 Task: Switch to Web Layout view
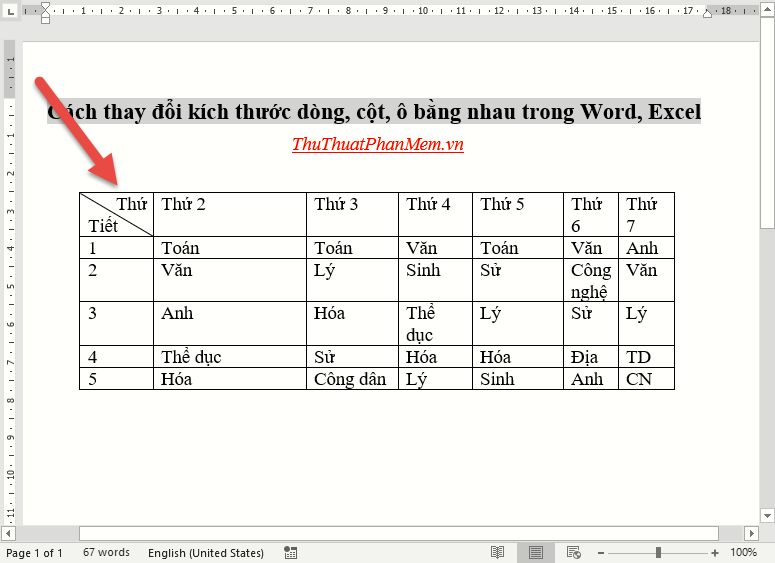pos(574,553)
